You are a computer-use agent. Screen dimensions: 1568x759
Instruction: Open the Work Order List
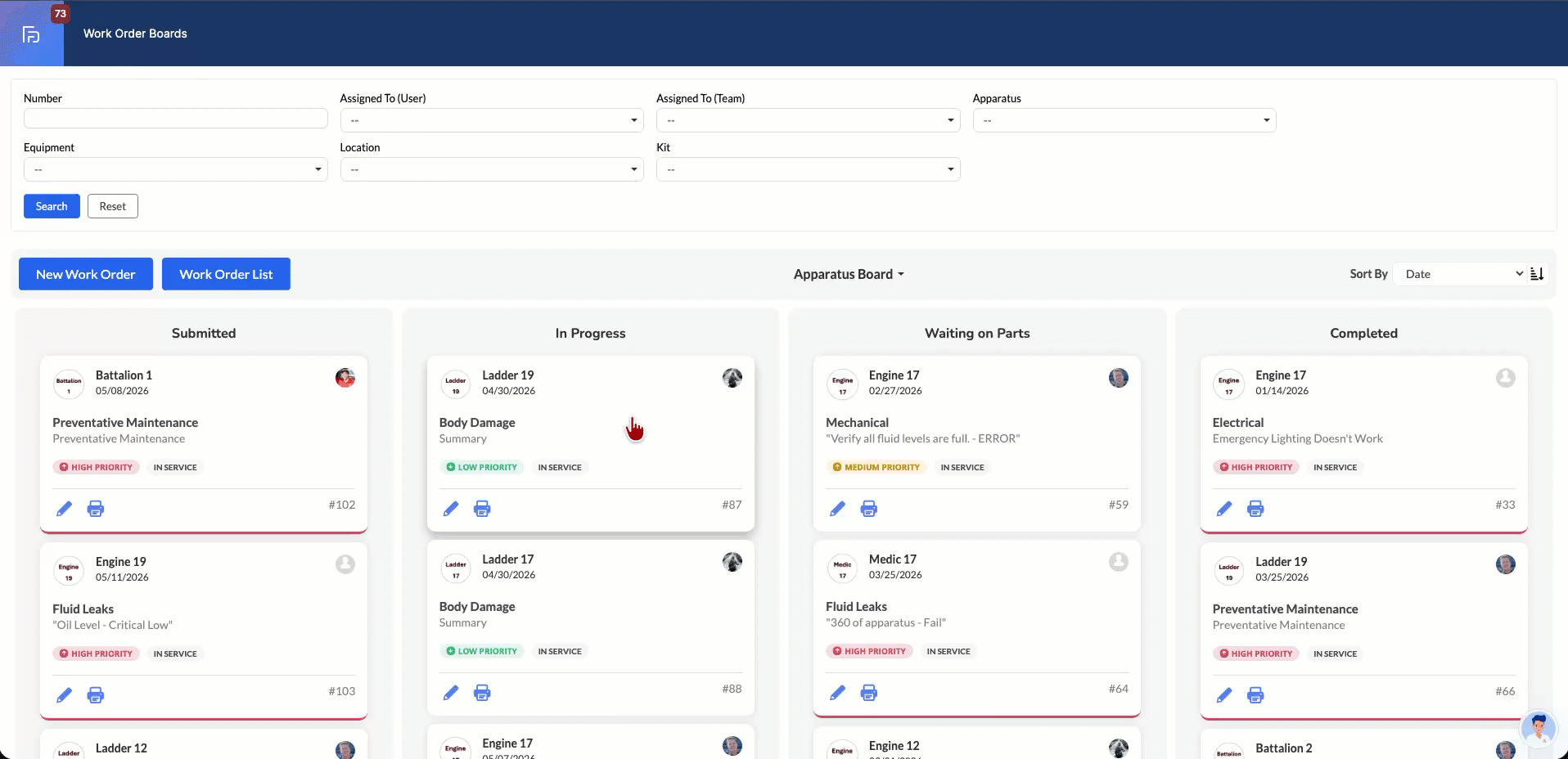(226, 274)
